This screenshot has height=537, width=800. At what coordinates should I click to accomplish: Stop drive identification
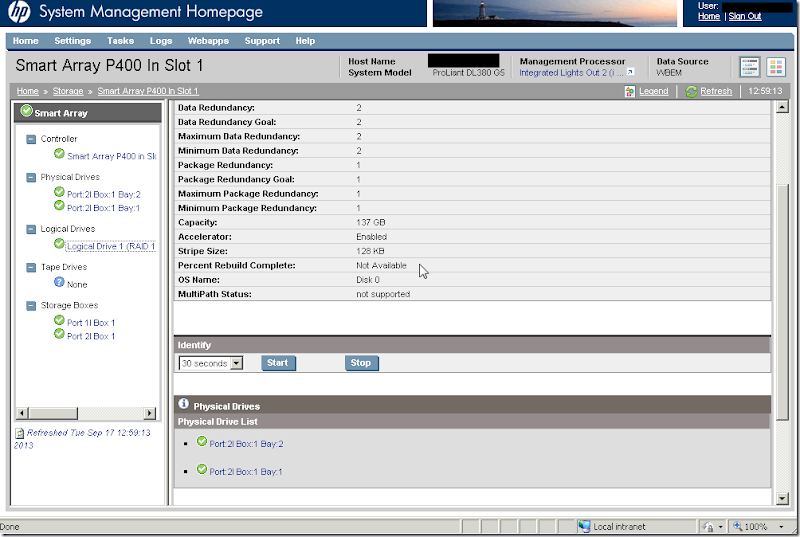pos(361,363)
